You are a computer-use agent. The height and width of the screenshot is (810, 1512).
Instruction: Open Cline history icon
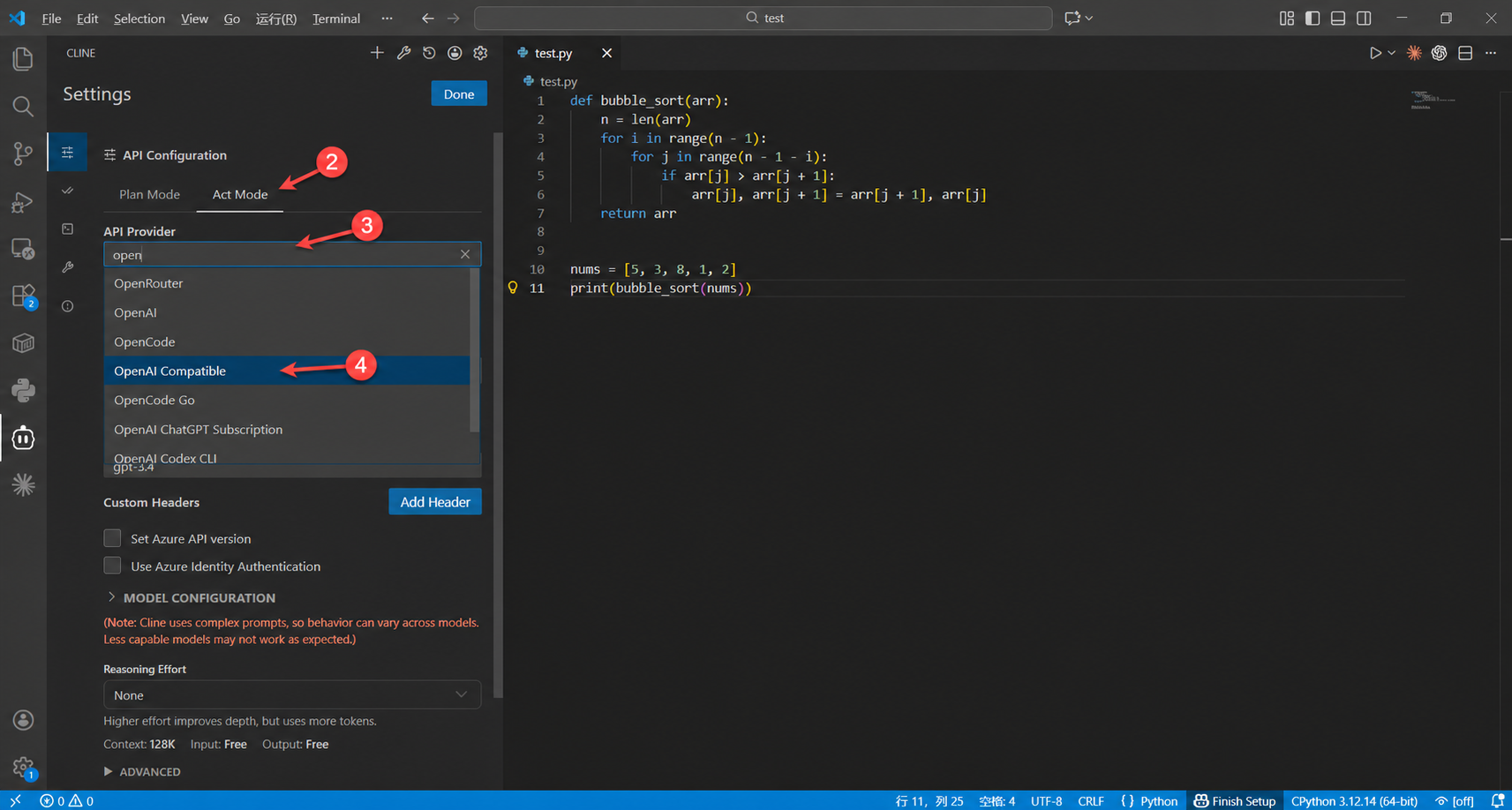[429, 53]
